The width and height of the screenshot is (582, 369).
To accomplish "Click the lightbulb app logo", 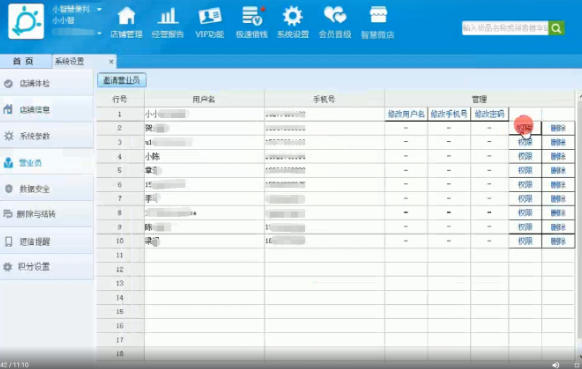I will tap(26, 21).
